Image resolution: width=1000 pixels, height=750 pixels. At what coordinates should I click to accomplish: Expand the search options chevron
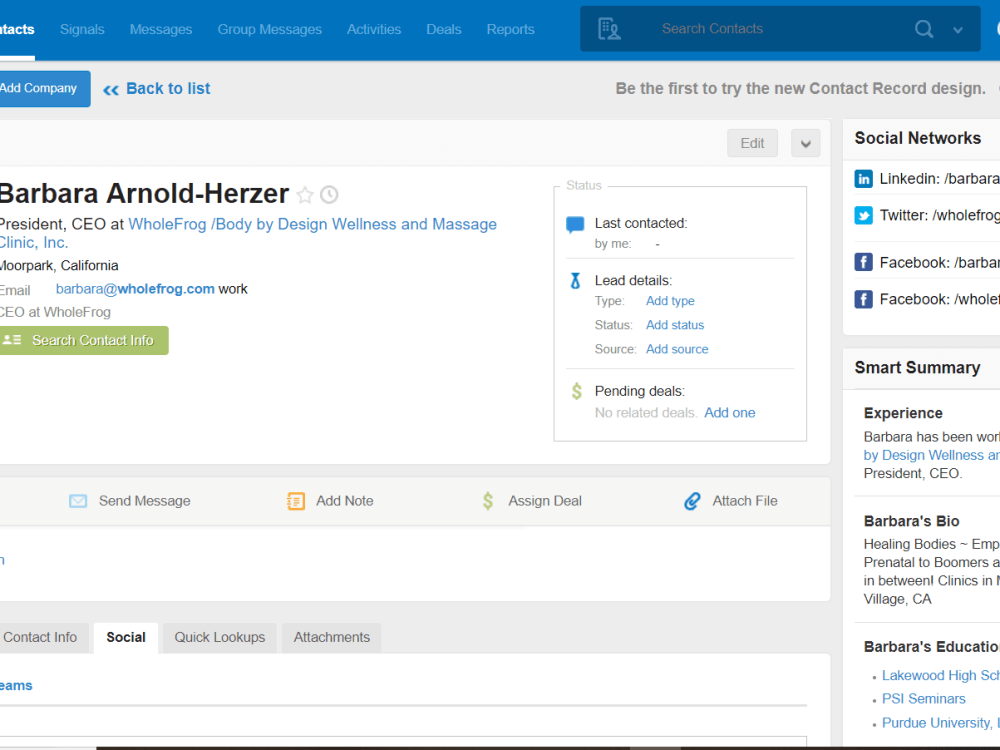pos(957,29)
